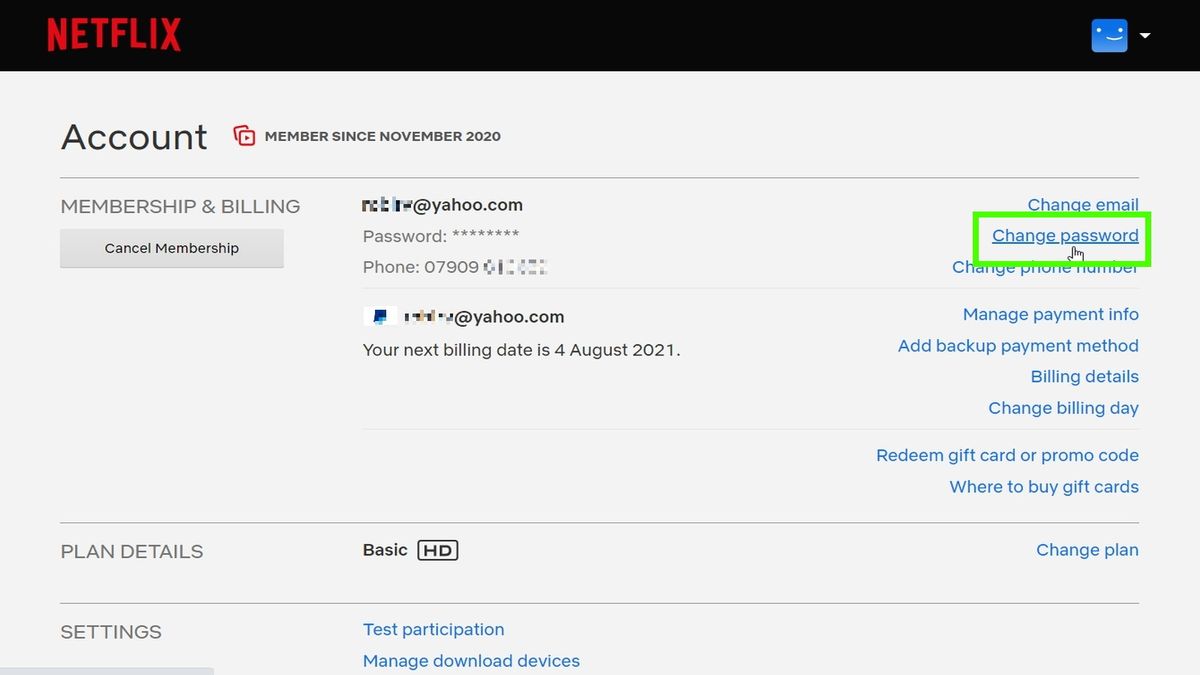View Billing details
1200x675 pixels.
click(1084, 376)
